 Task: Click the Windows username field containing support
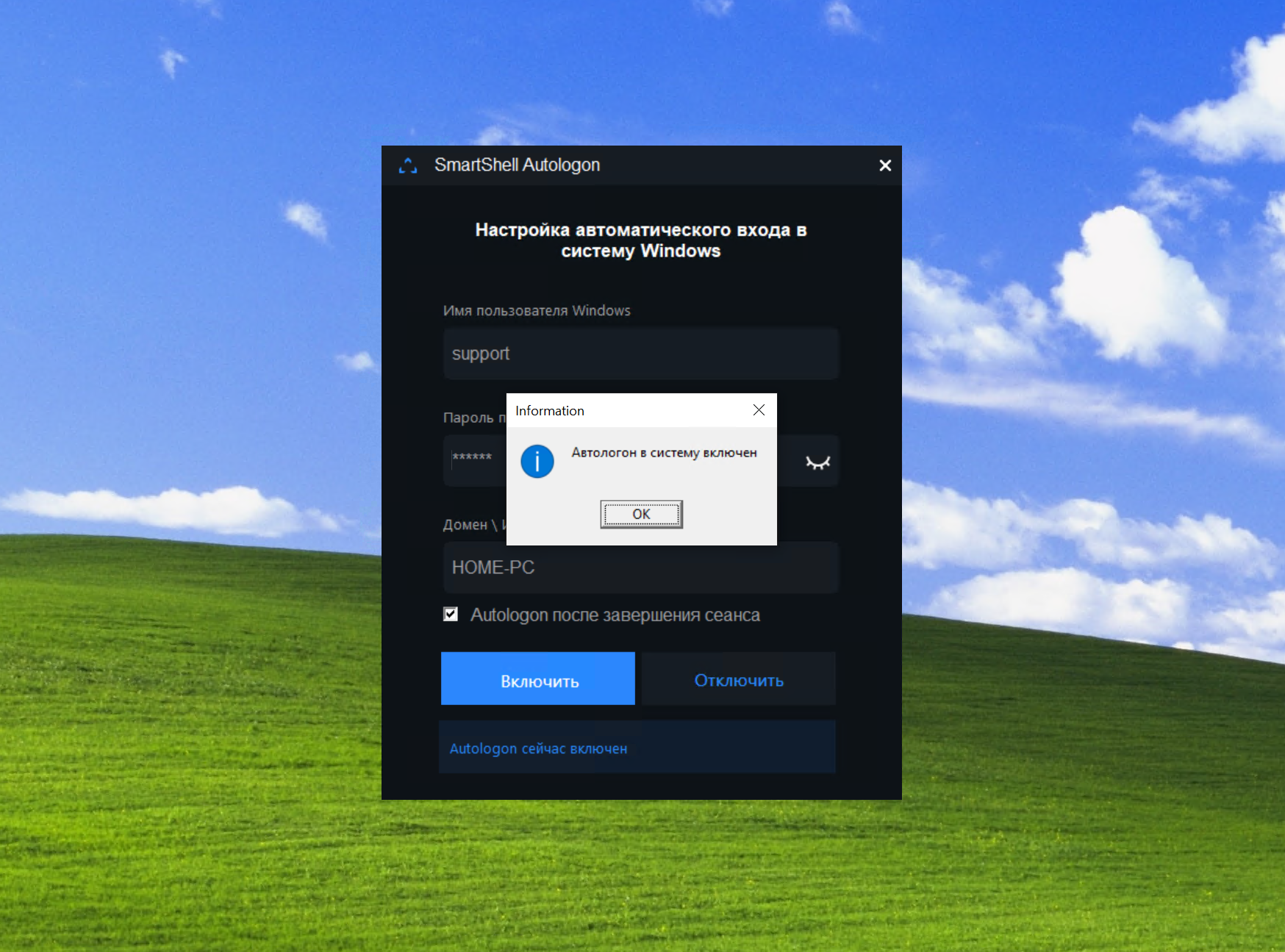pos(640,354)
